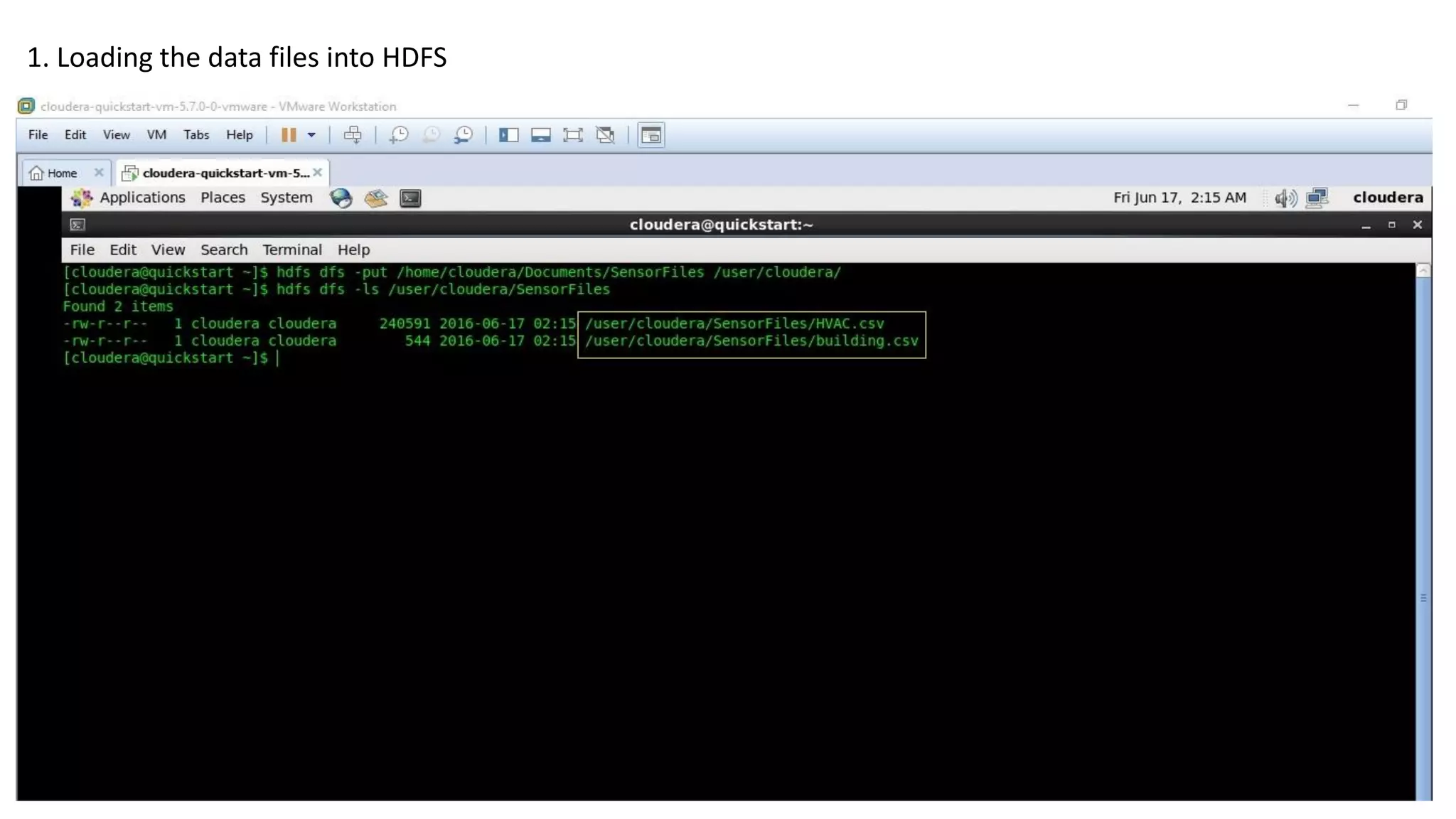Close the cloudera-quickstart-vm tab

[318, 172]
